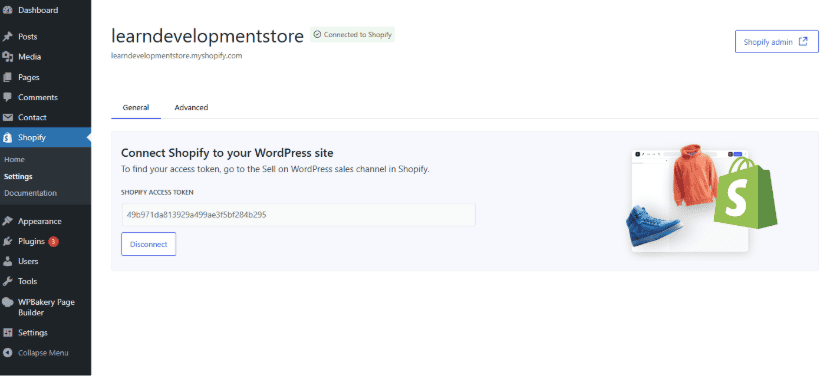The height and width of the screenshot is (378, 831).
Task: Click the Posts pushpin icon
Action: tap(7, 37)
